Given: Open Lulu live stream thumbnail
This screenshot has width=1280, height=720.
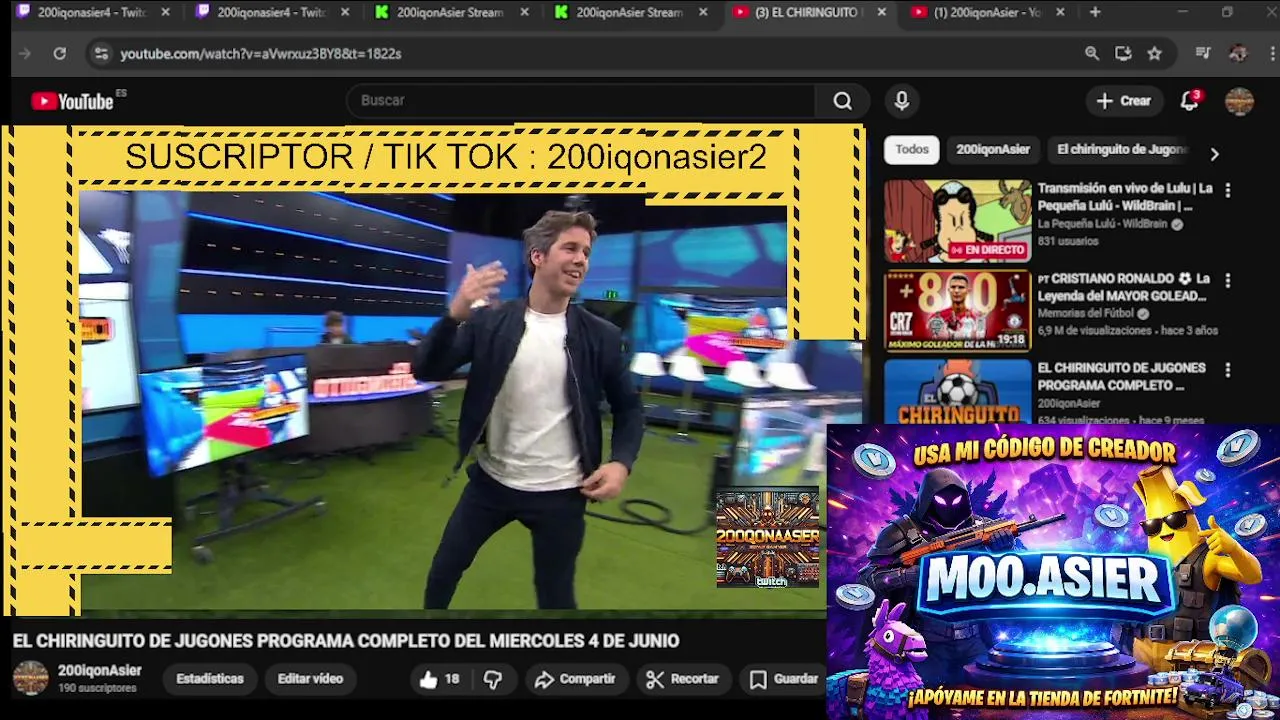Looking at the screenshot, I should (x=957, y=221).
